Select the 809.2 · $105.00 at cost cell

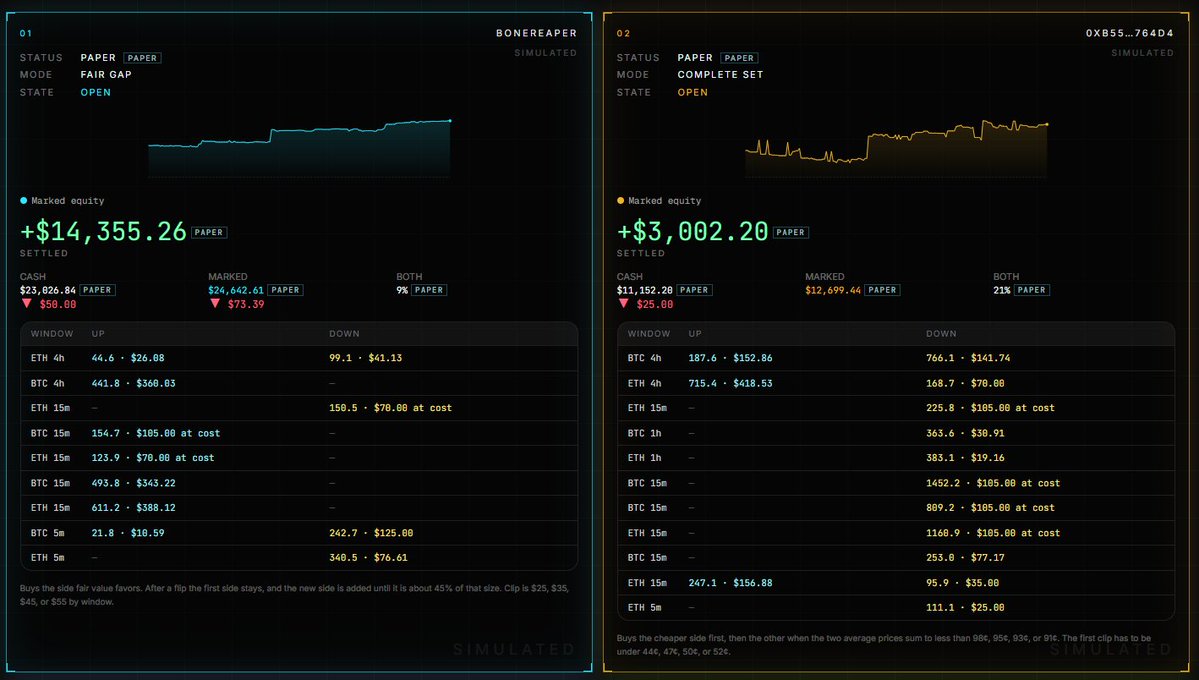990,507
